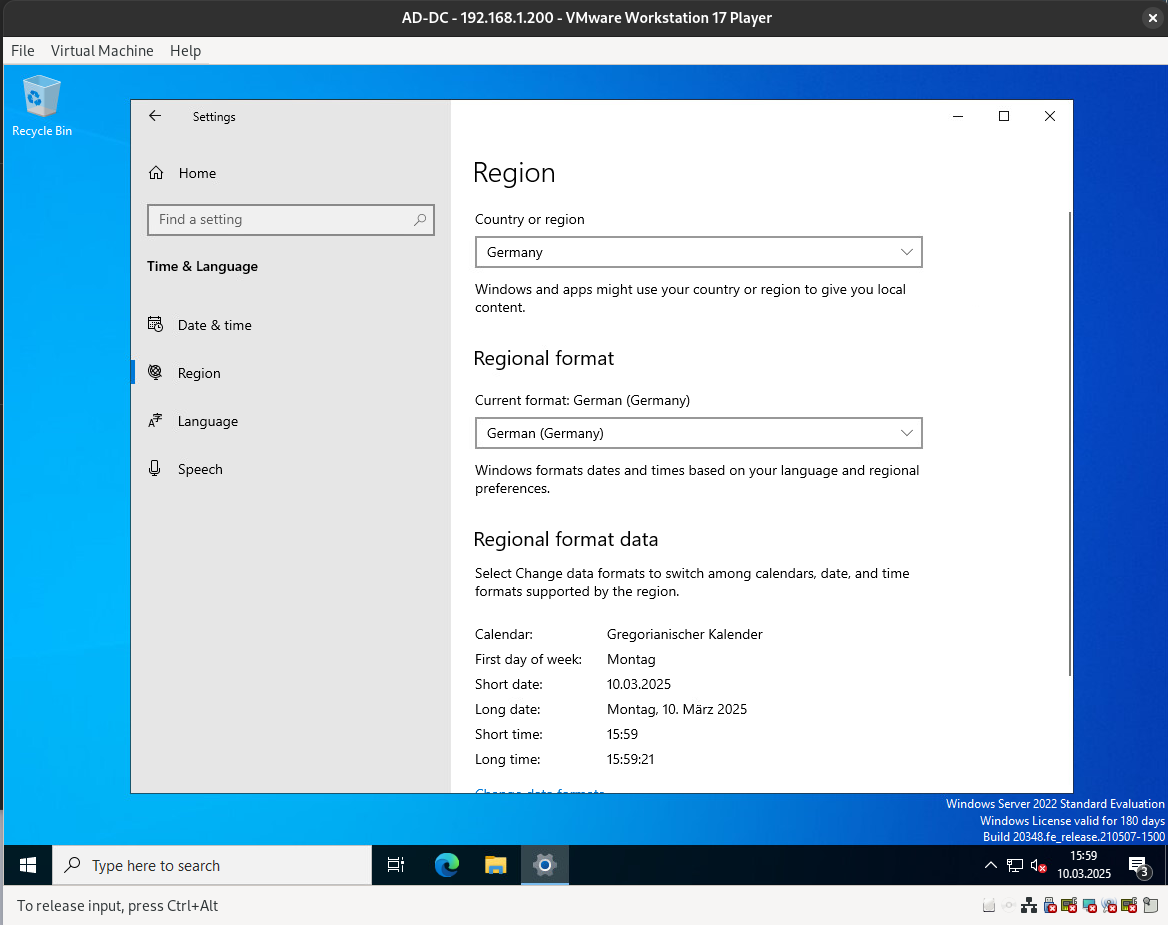The width and height of the screenshot is (1168, 925).
Task: Open the VMware File menu
Action: (x=22, y=50)
